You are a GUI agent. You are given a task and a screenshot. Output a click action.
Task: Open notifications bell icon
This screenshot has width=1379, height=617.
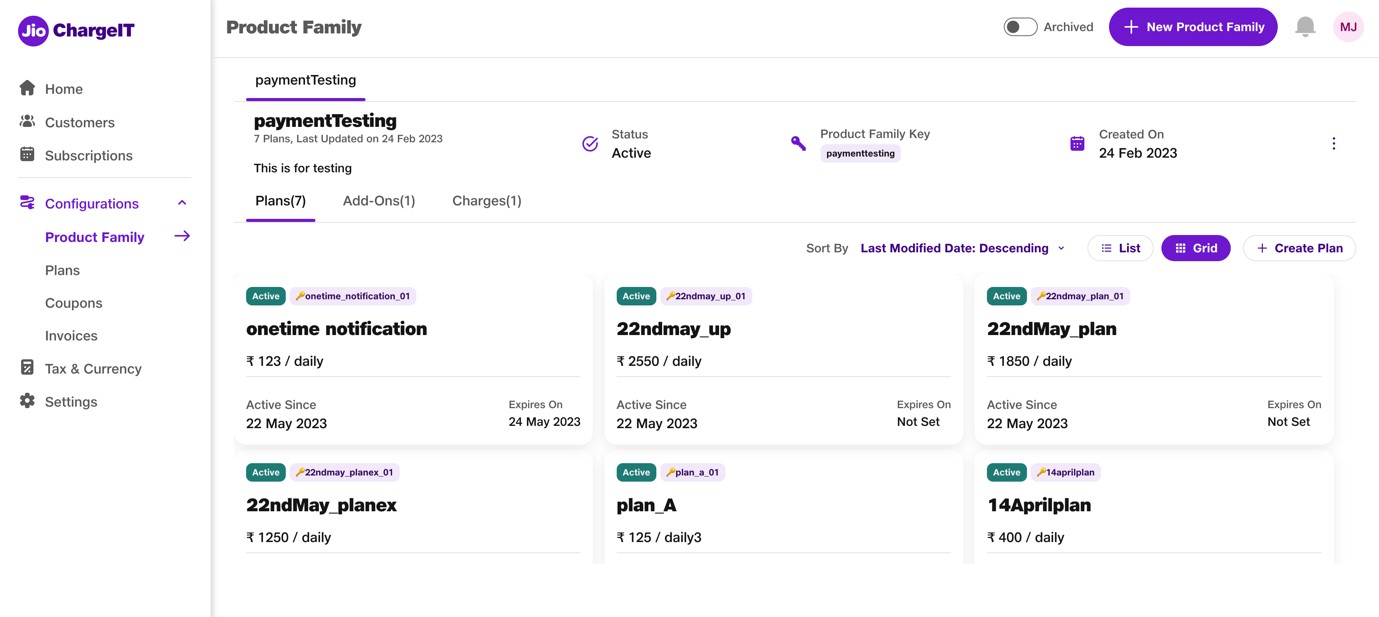(x=1305, y=27)
